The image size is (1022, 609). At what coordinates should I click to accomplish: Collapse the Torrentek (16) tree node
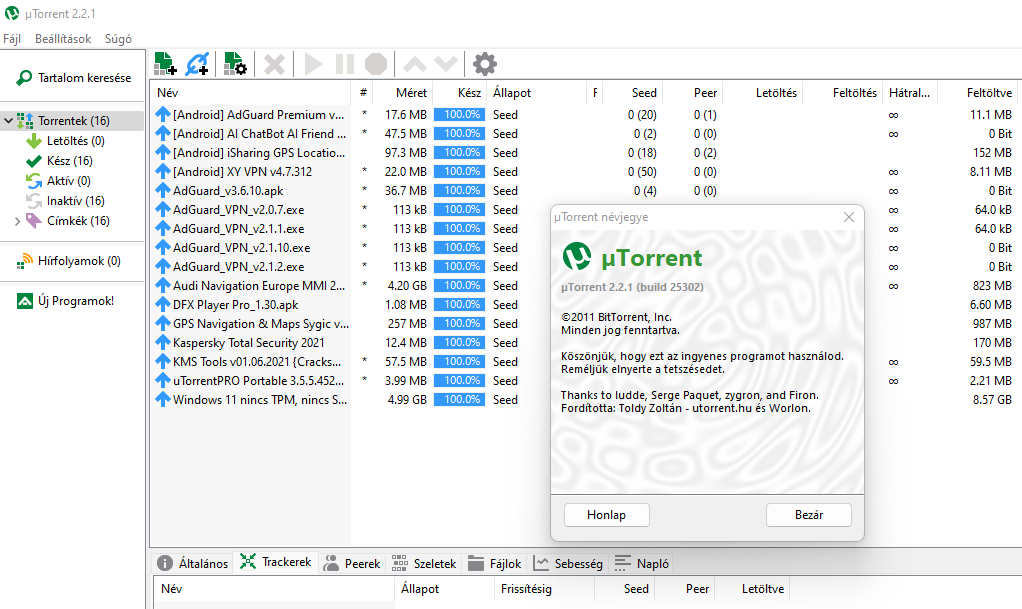click(8, 121)
